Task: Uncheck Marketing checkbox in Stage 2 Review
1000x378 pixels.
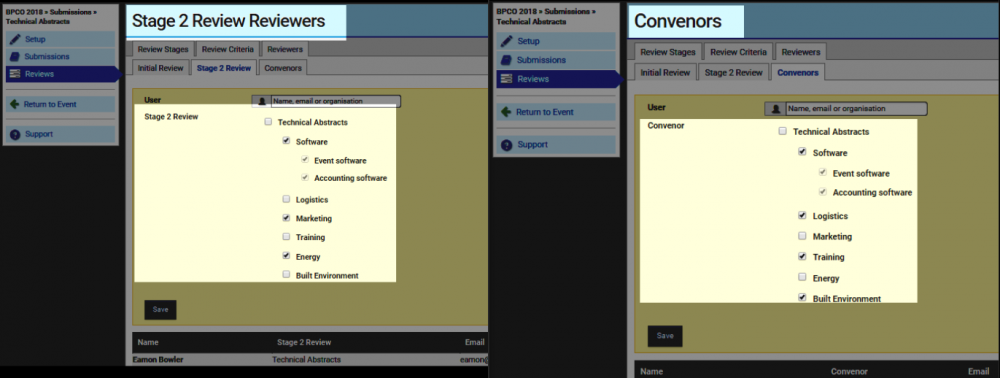Action: (x=286, y=218)
